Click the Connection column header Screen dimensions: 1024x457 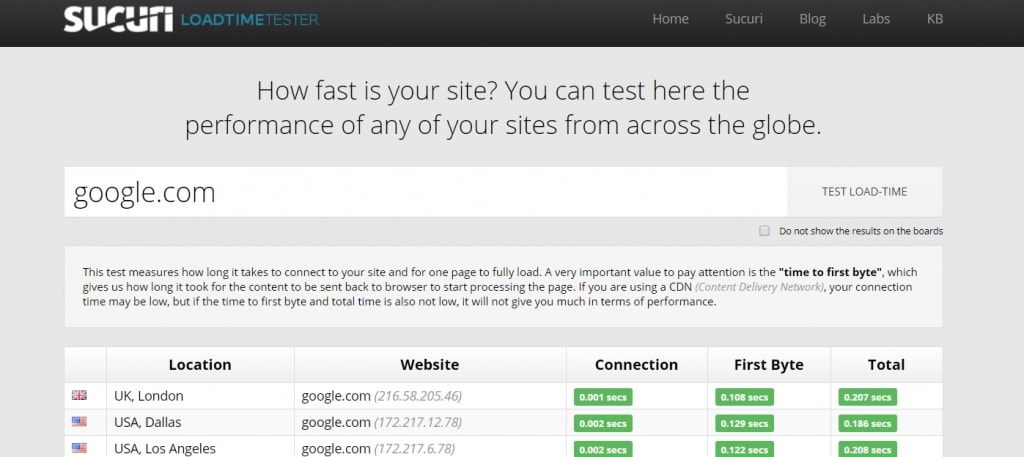coord(636,364)
